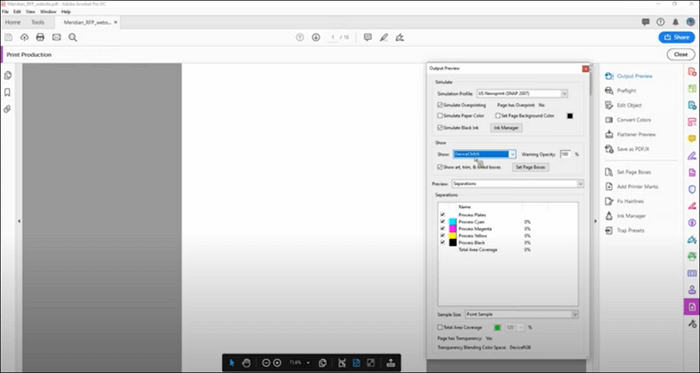Go to next page arrow
700x373 pixels.
316,37
